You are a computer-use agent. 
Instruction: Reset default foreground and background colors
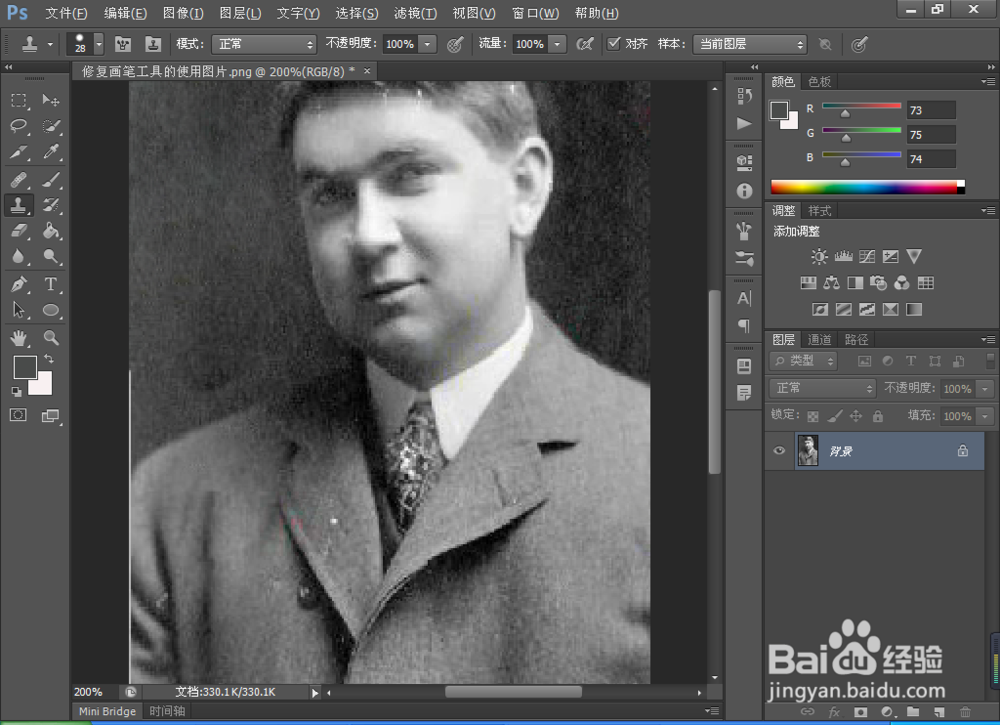coord(17,392)
